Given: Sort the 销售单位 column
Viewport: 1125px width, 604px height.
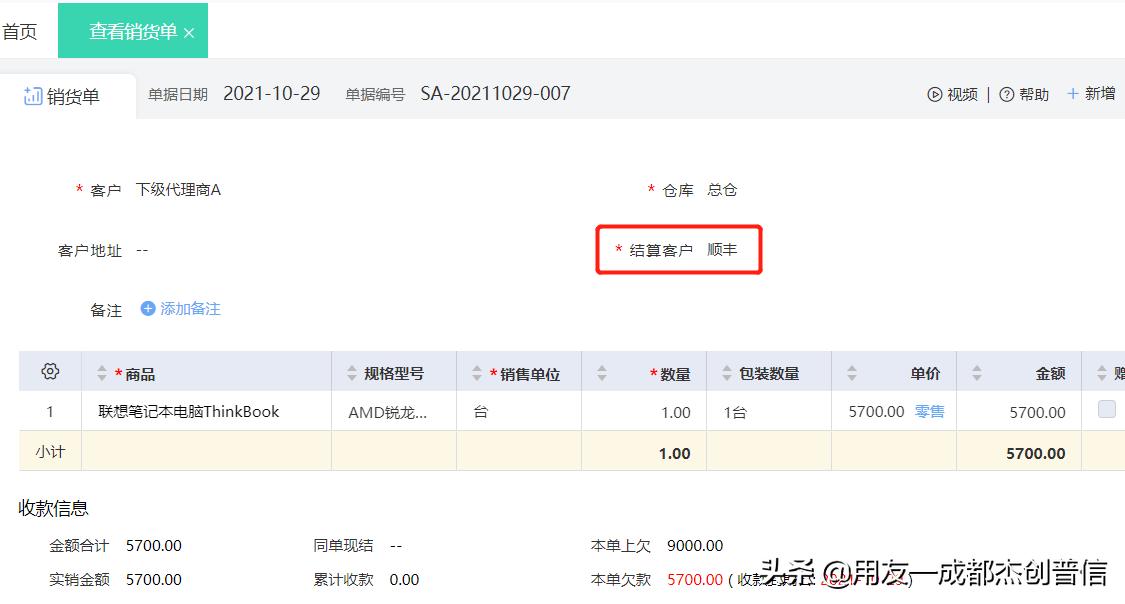Looking at the screenshot, I should tap(475, 370).
